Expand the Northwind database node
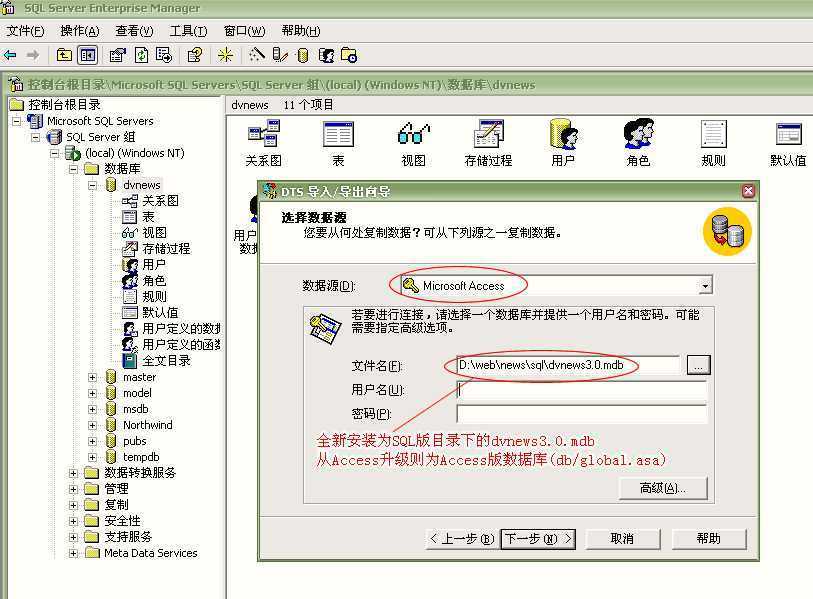The image size is (813, 599). pos(92,425)
